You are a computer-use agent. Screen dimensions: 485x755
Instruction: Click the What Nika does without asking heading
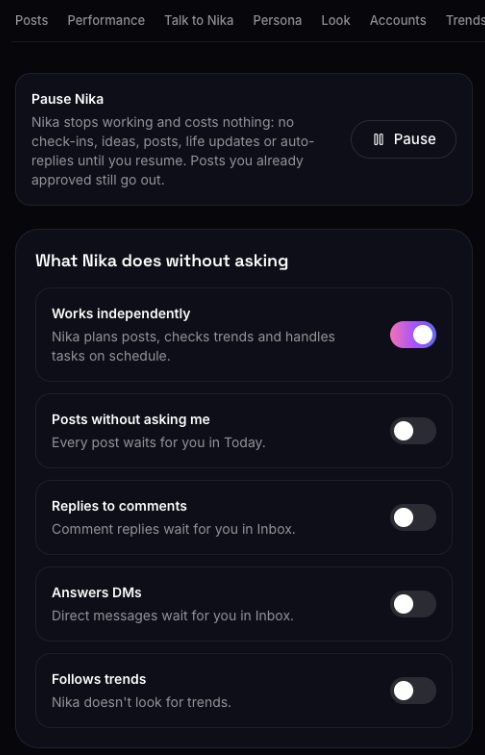(162, 260)
